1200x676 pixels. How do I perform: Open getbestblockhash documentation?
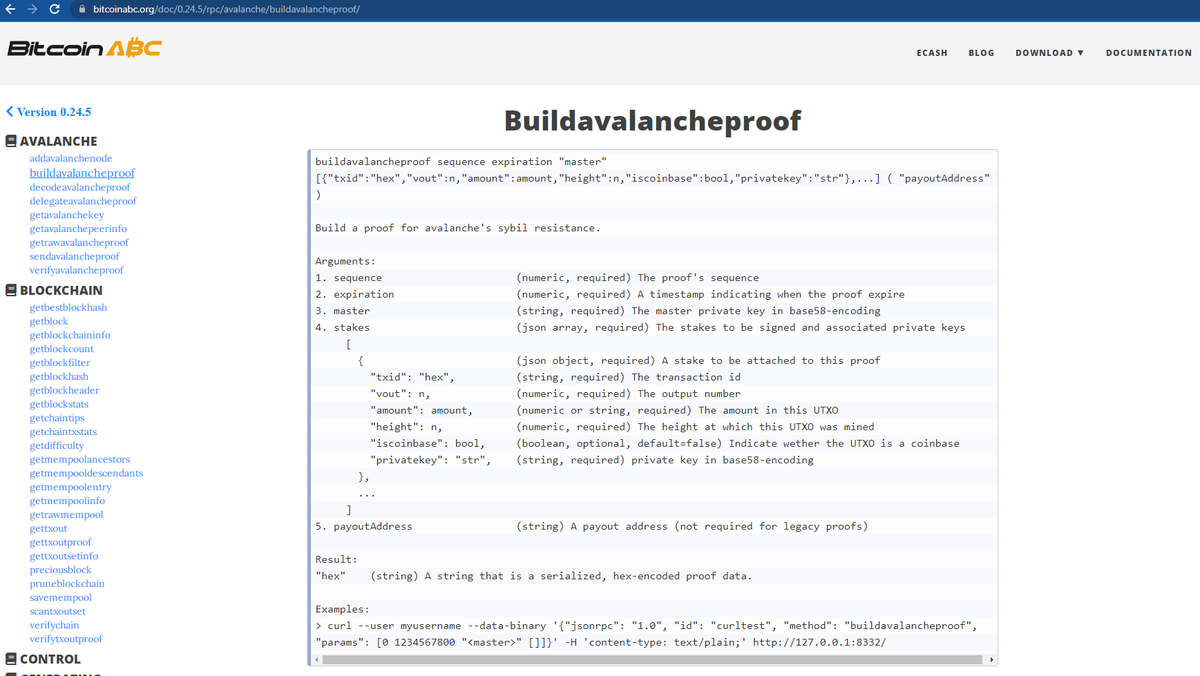(68, 308)
